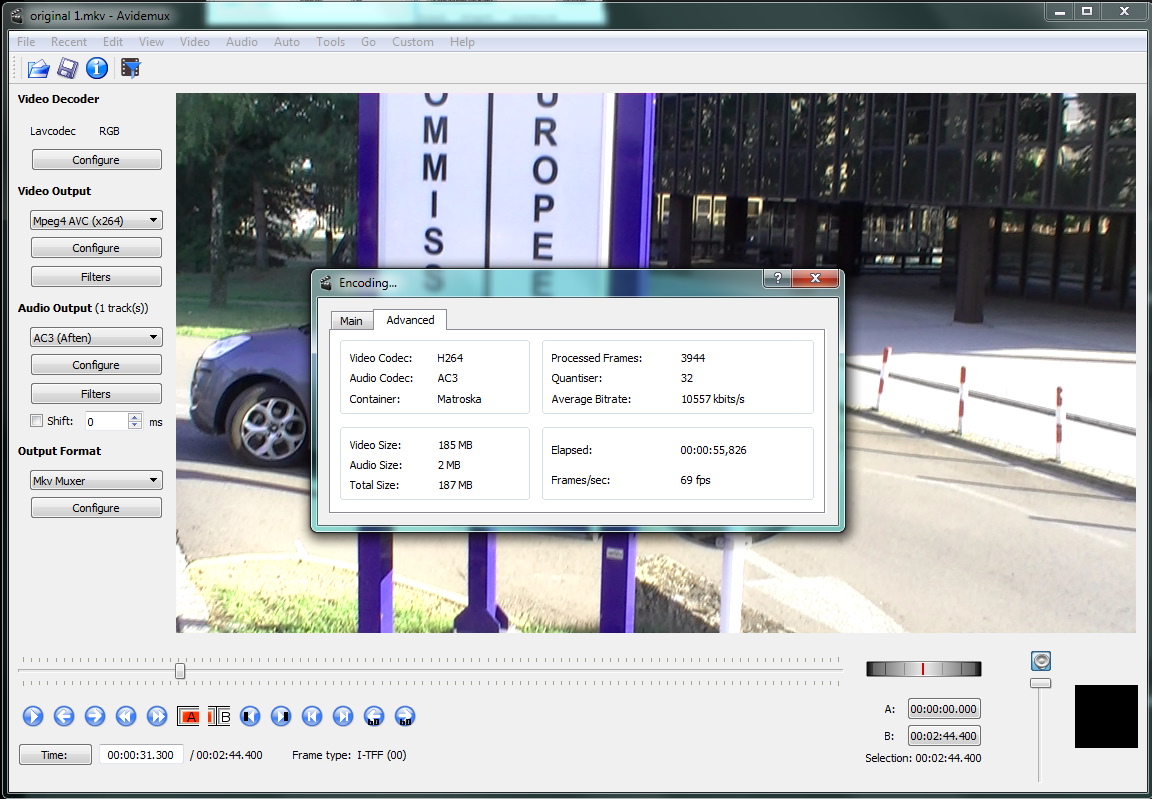Click the Processed Frames value 3944

693,358
